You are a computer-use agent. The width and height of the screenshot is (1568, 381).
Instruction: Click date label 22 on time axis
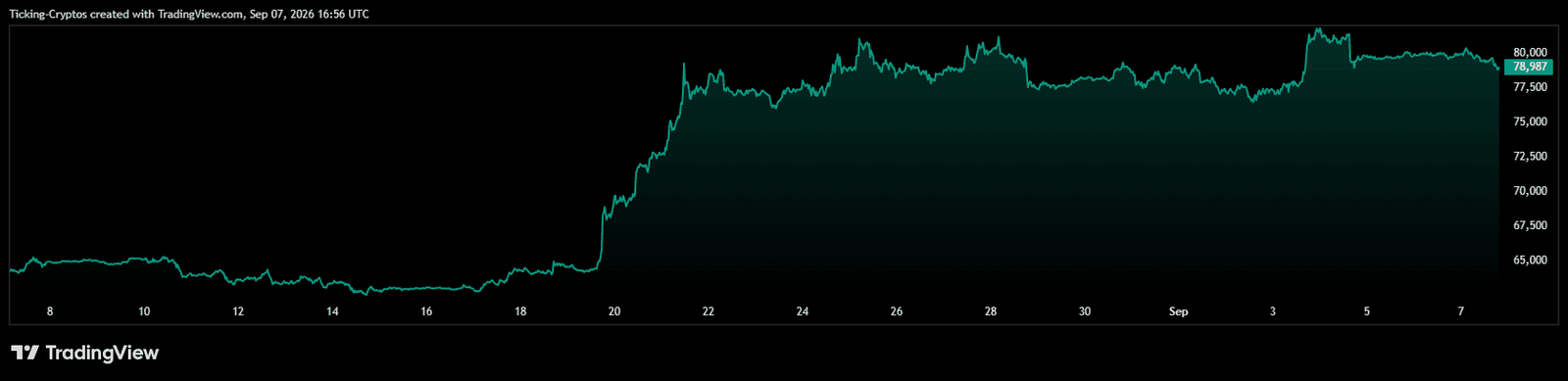pyautogui.click(x=709, y=311)
